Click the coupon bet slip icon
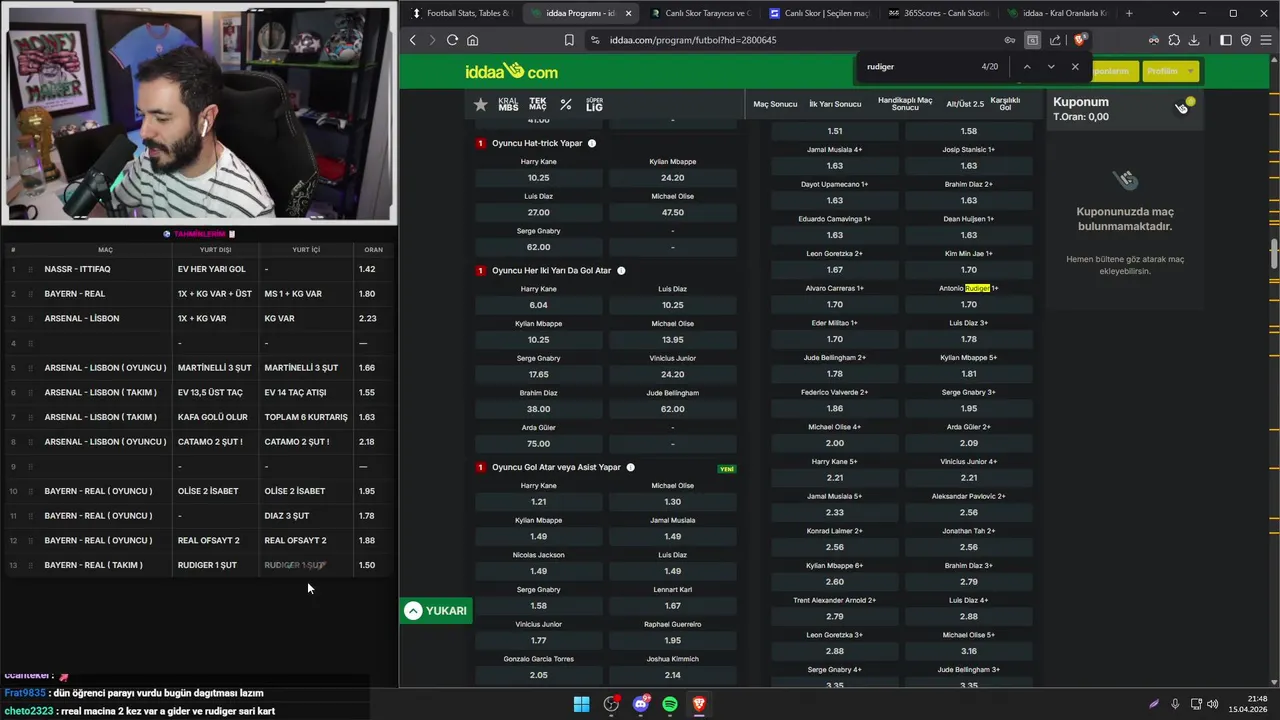This screenshot has width=1280, height=720. (x=1183, y=106)
